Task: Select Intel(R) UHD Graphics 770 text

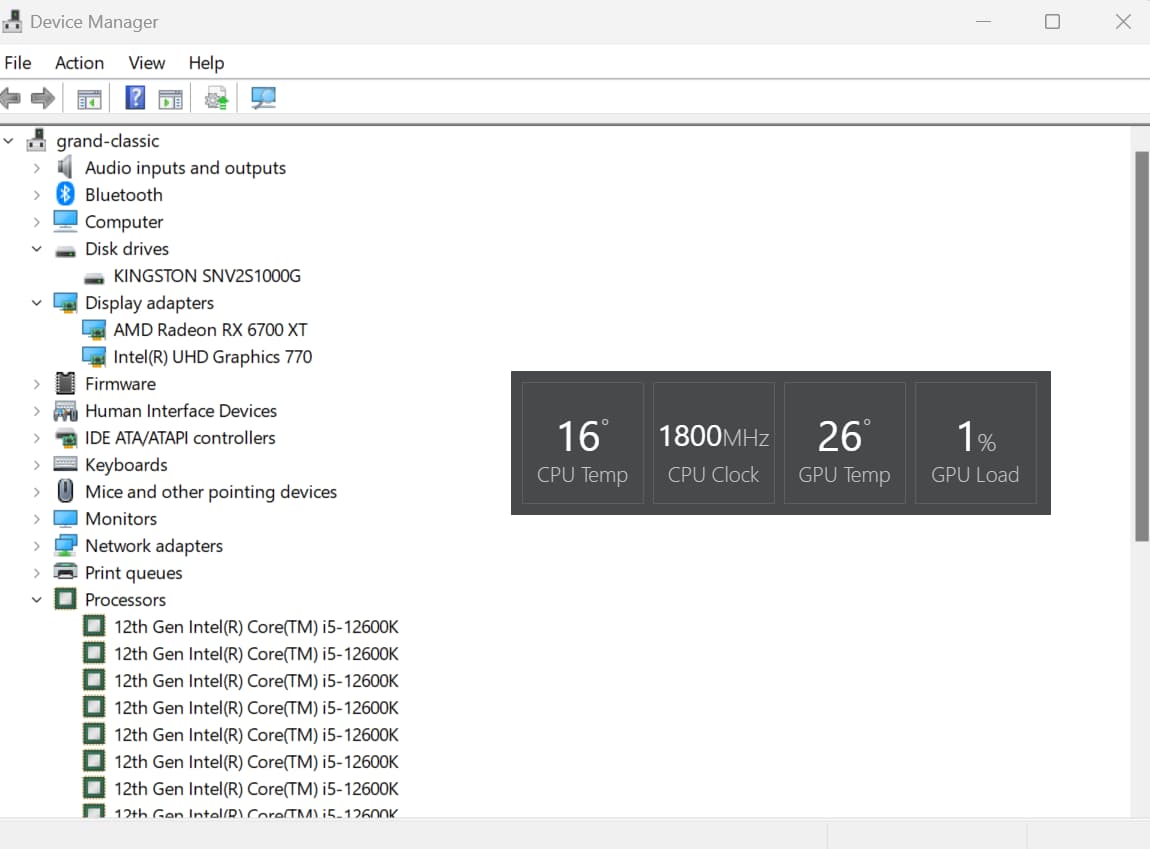Action: point(212,357)
